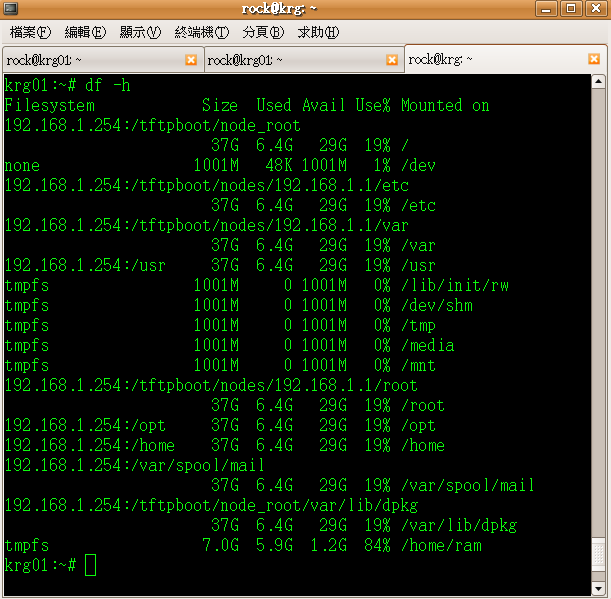Screen dimensions: 611x599
Task: Switch to the first rock@krg01 tab
Action: point(90,61)
